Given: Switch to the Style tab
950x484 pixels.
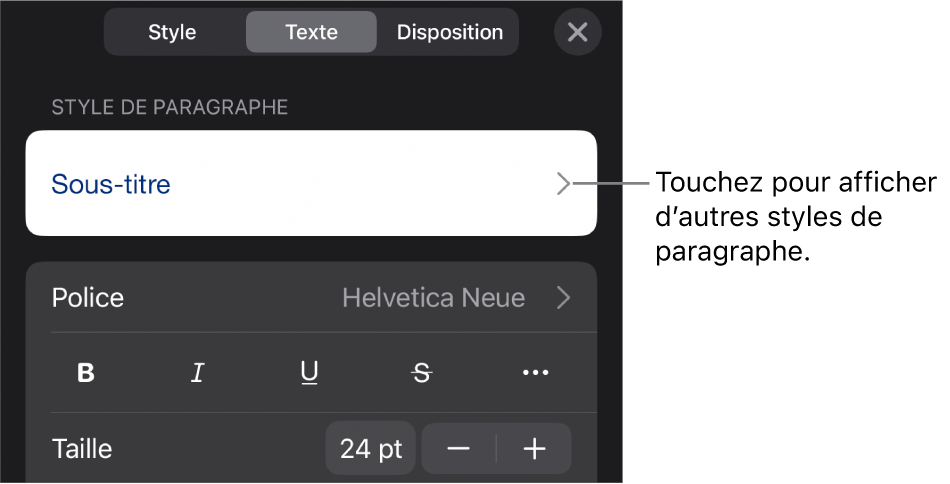Looking at the screenshot, I should click(172, 32).
